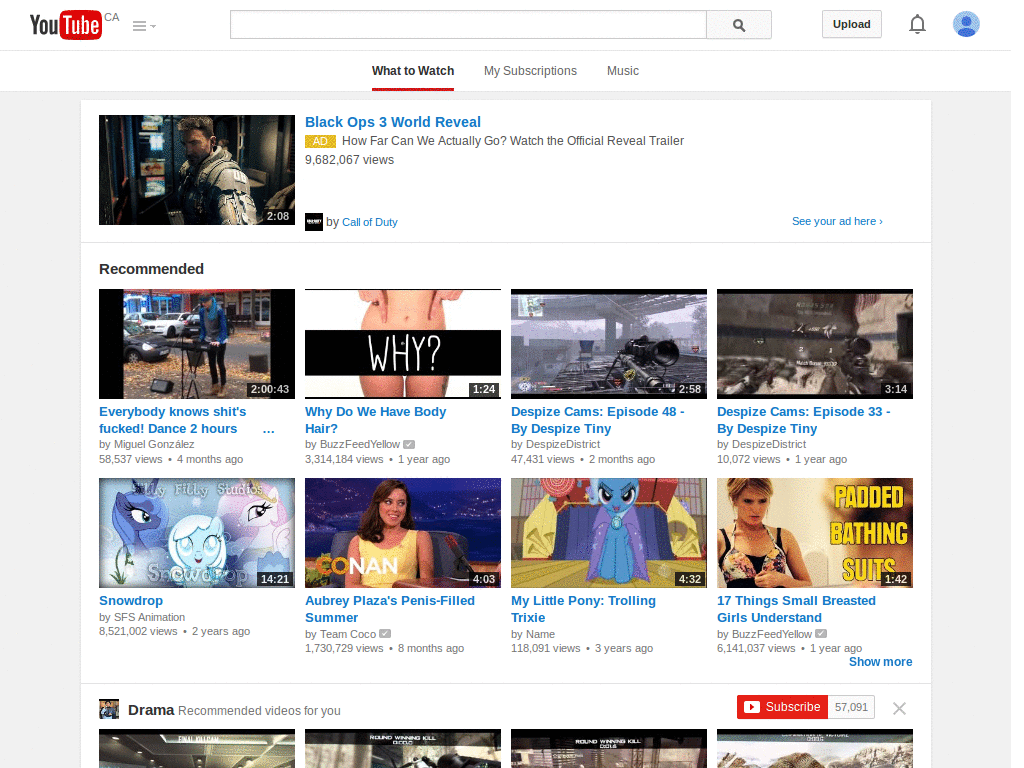Image resolution: width=1024 pixels, height=768 pixels.
Task: Click the Team Coco channel name
Action: [x=347, y=634]
